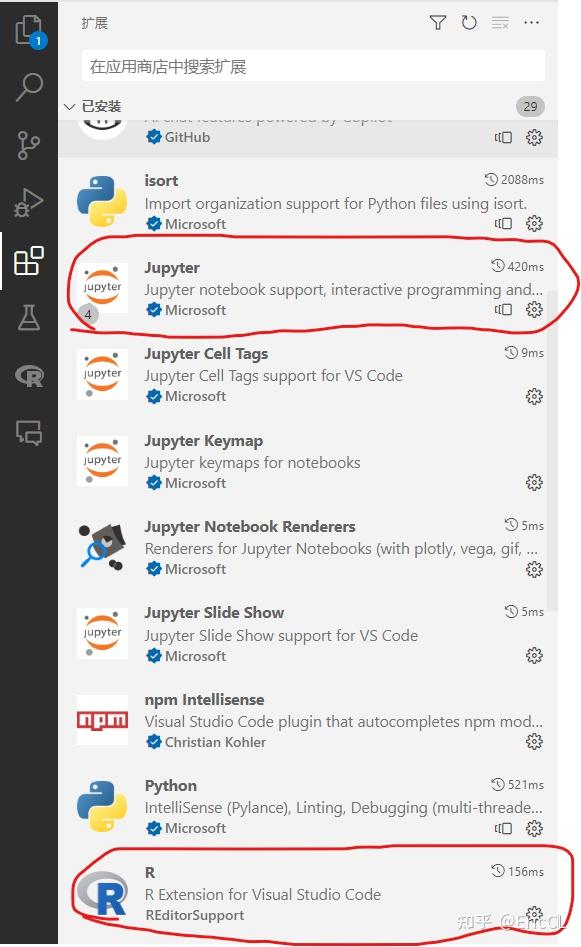Open the Jupyter extension settings gear
Image resolution: width=581 pixels, height=947 pixels.
point(534,310)
